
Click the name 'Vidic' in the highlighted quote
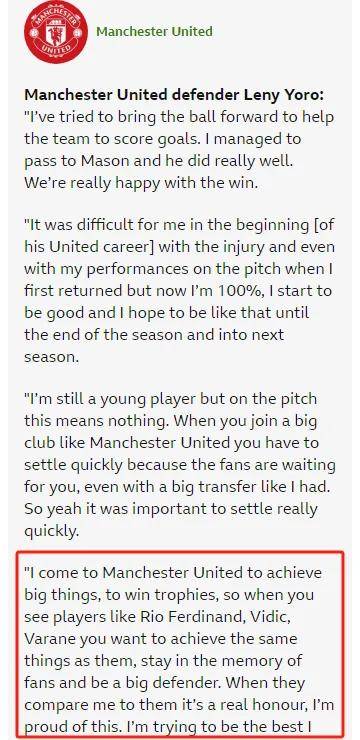(x=280, y=617)
